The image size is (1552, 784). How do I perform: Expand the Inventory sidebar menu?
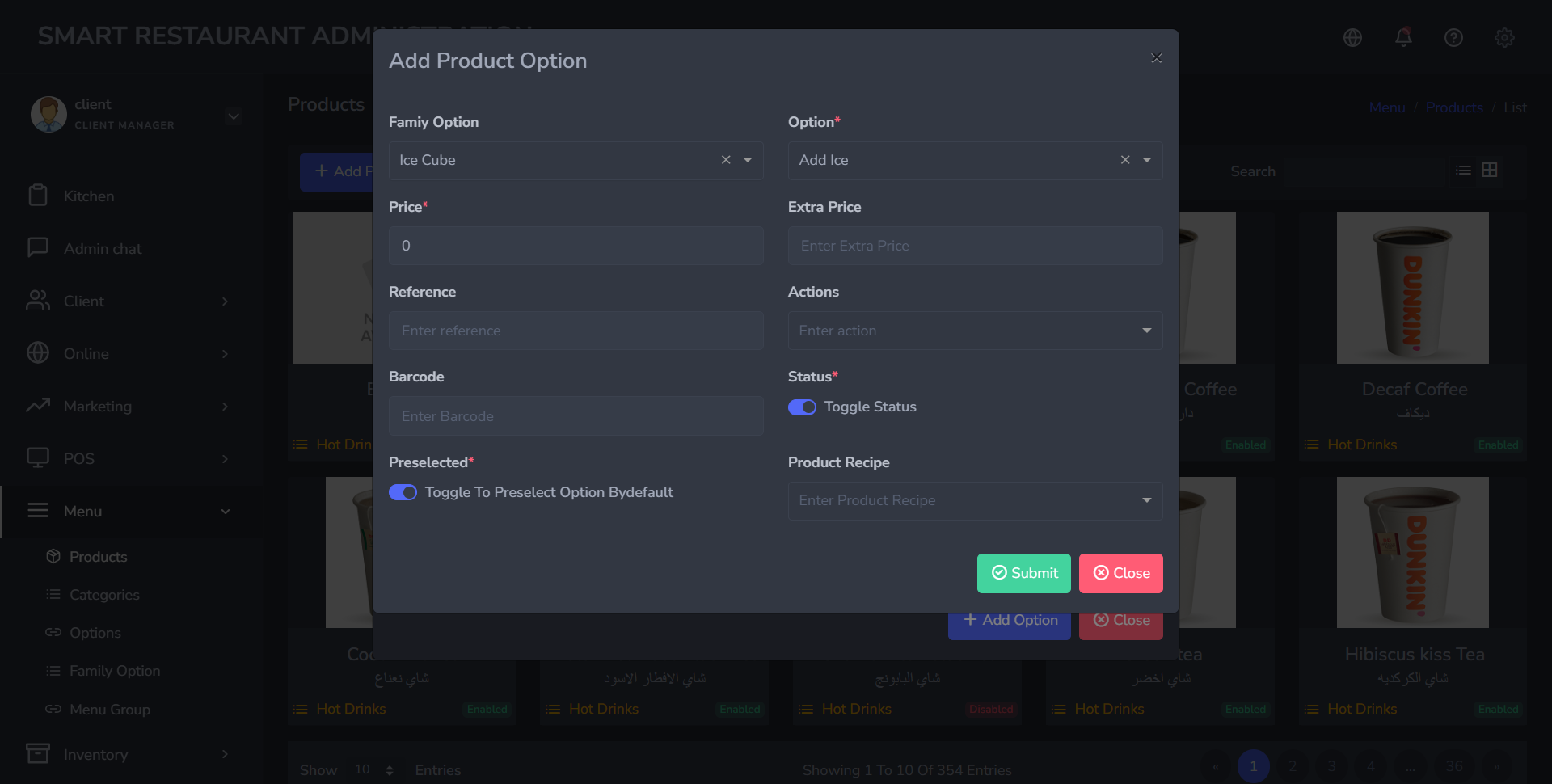pos(131,755)
